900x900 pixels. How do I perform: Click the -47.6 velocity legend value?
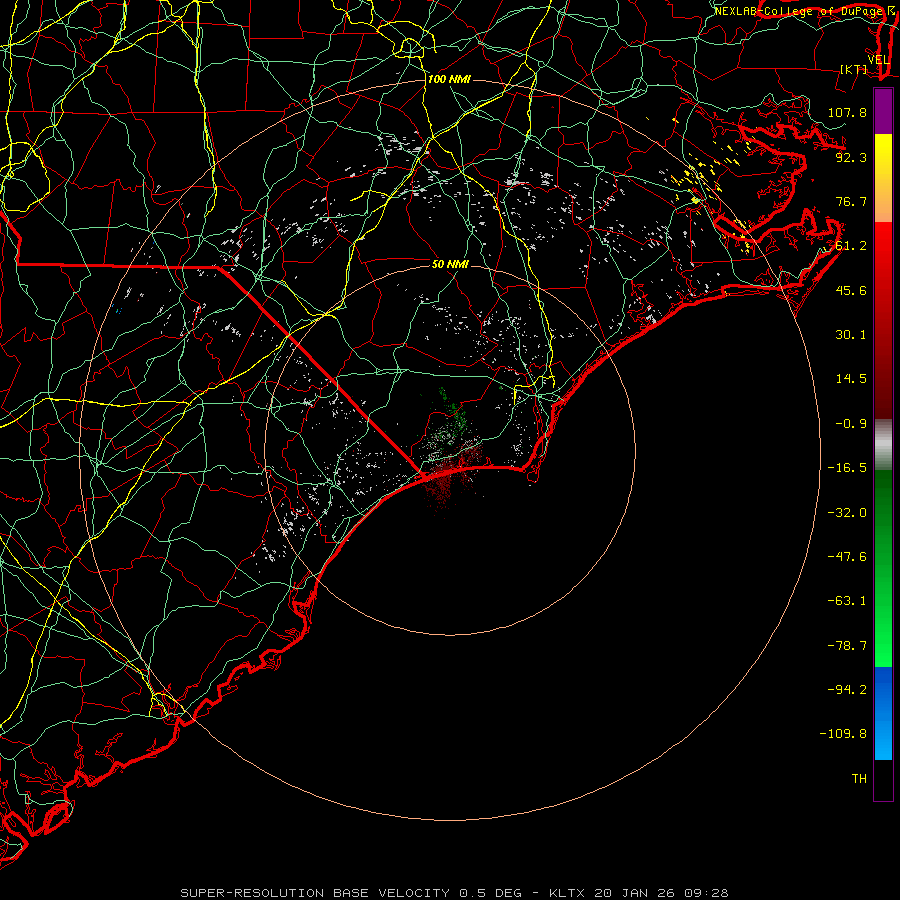[x=847, y=556]
